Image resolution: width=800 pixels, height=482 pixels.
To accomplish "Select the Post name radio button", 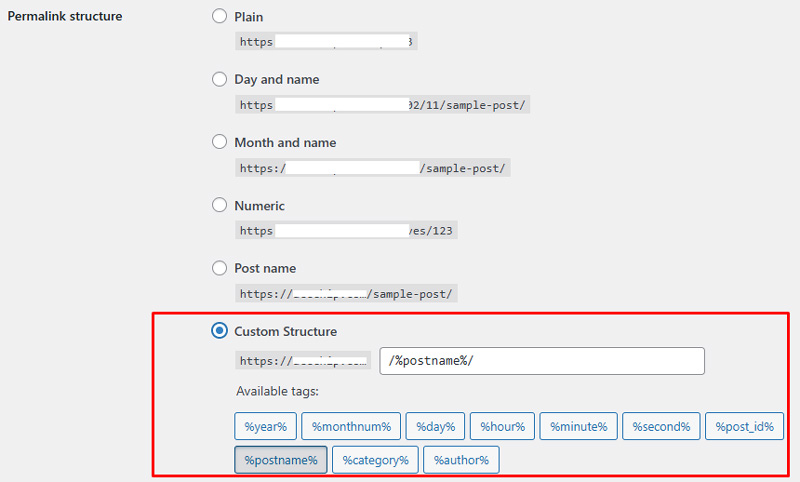I will 220,268.
